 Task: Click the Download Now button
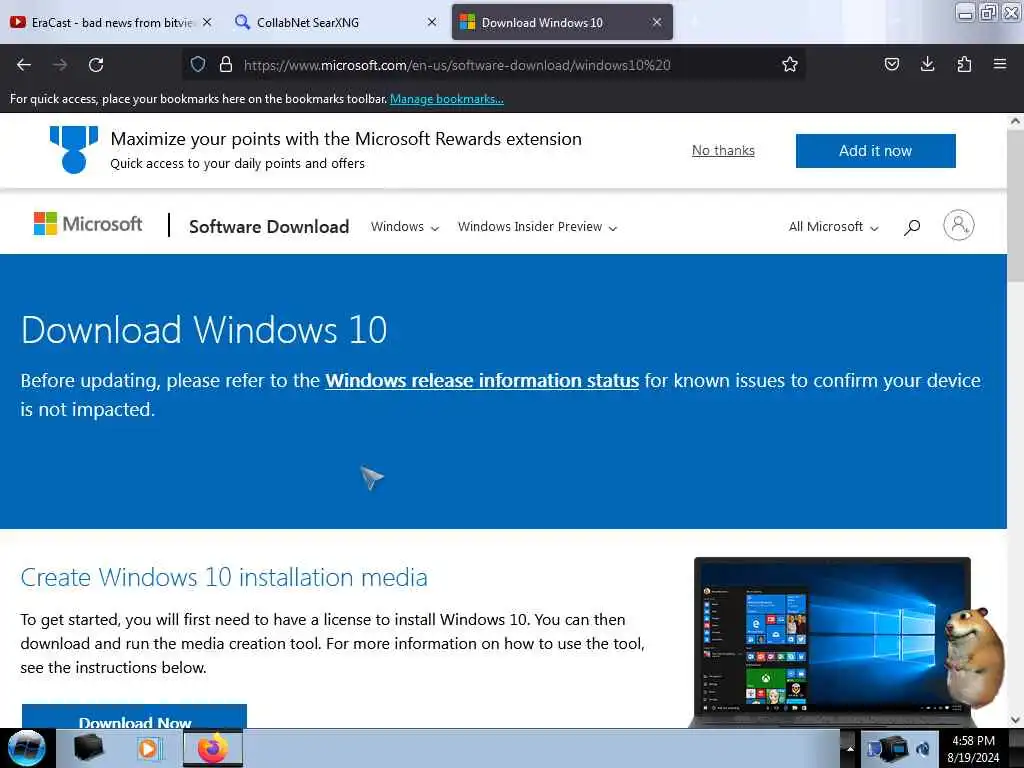[135, 716]
